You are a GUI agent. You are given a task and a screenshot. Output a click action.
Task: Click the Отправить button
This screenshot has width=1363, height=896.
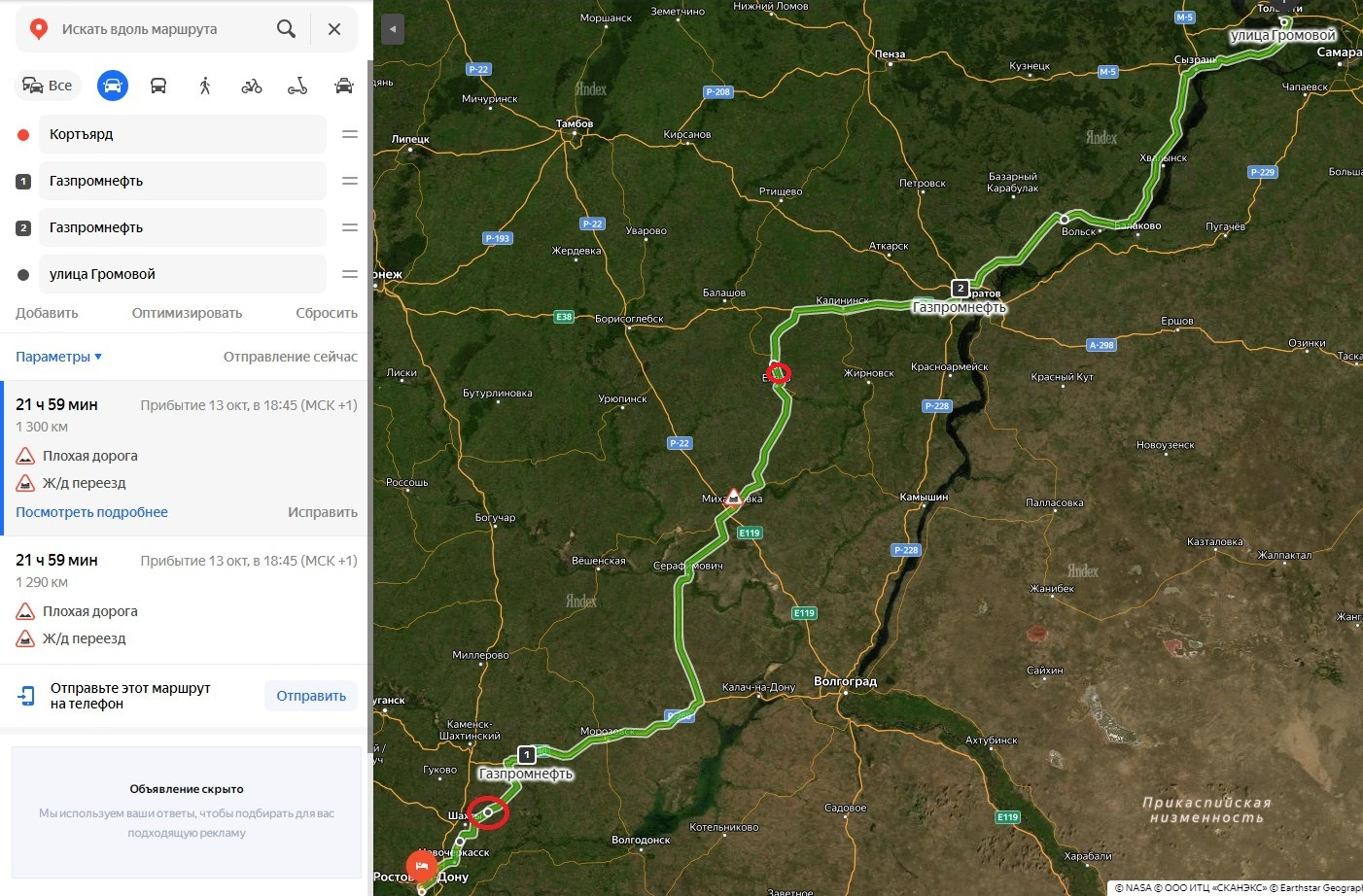click(311, 696)
